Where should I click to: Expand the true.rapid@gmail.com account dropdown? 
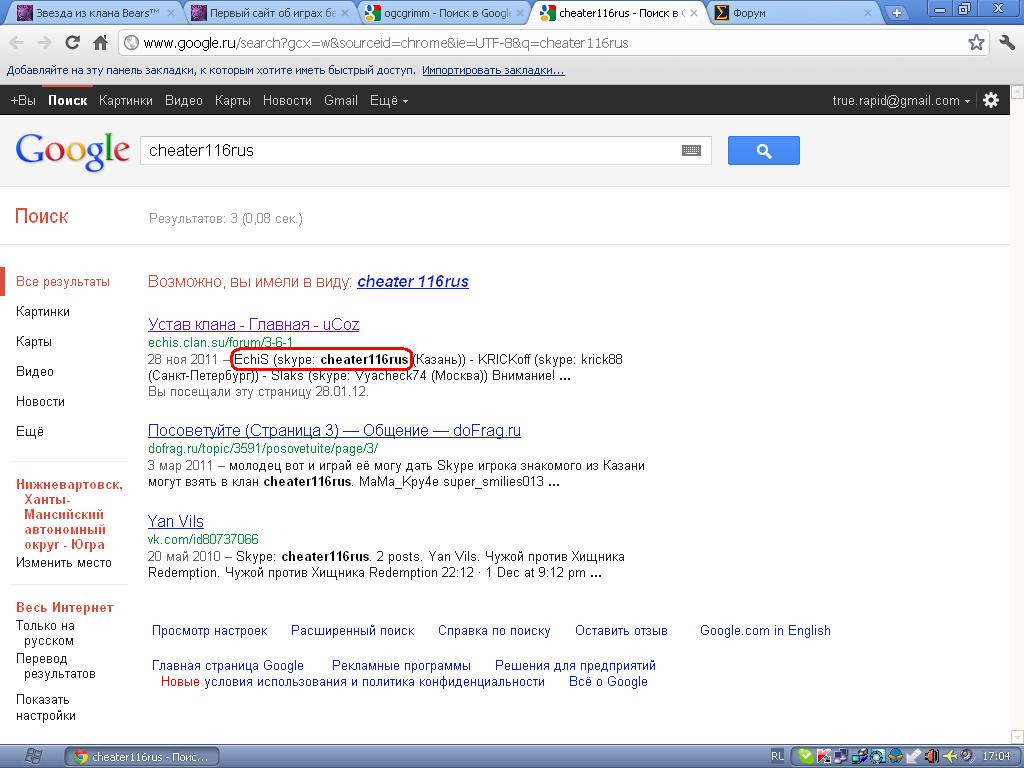point(901,101)
